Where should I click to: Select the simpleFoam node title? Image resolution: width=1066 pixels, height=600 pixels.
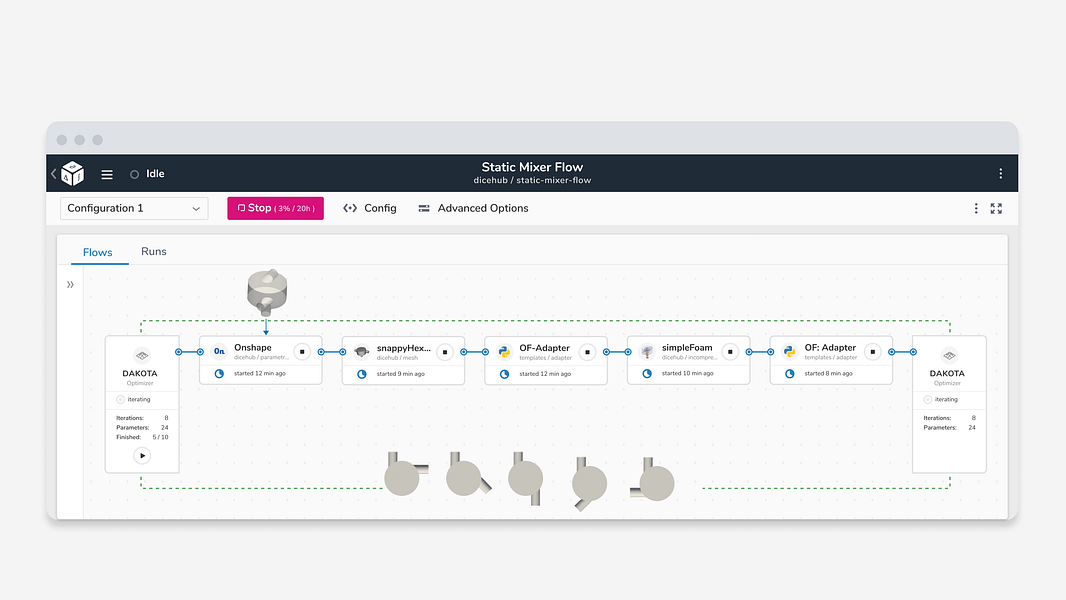687,347
